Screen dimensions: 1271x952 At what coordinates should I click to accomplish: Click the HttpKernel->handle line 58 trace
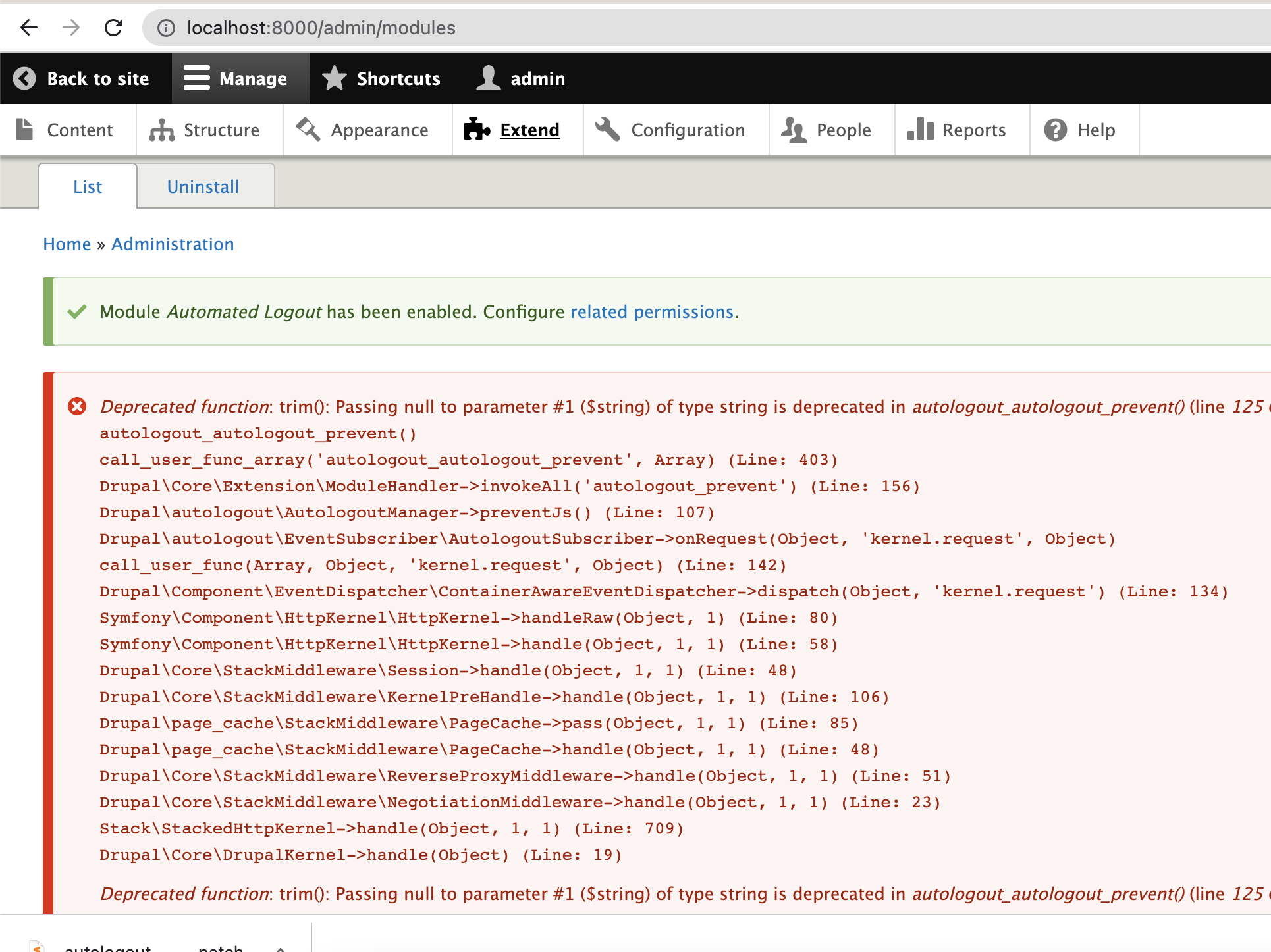469,644
